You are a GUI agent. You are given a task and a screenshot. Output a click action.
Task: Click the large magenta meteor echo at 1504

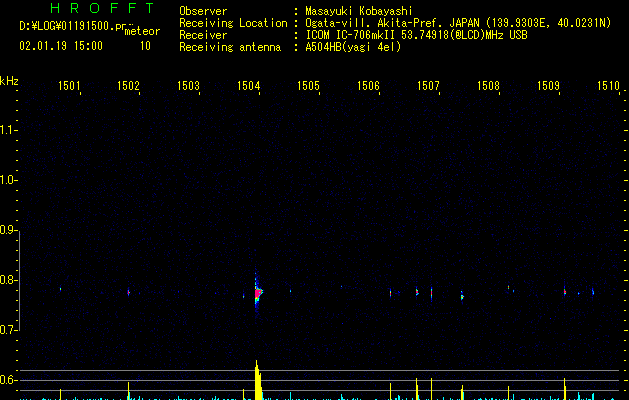click(258, 293)
